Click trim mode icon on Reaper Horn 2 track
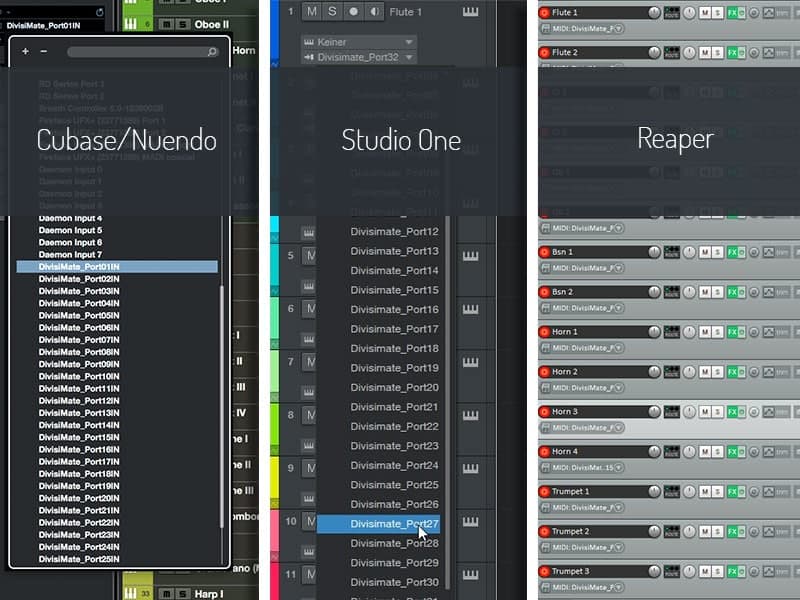This screenshot has width=800, height=600. pyautogui.click(x=782, y=371)
